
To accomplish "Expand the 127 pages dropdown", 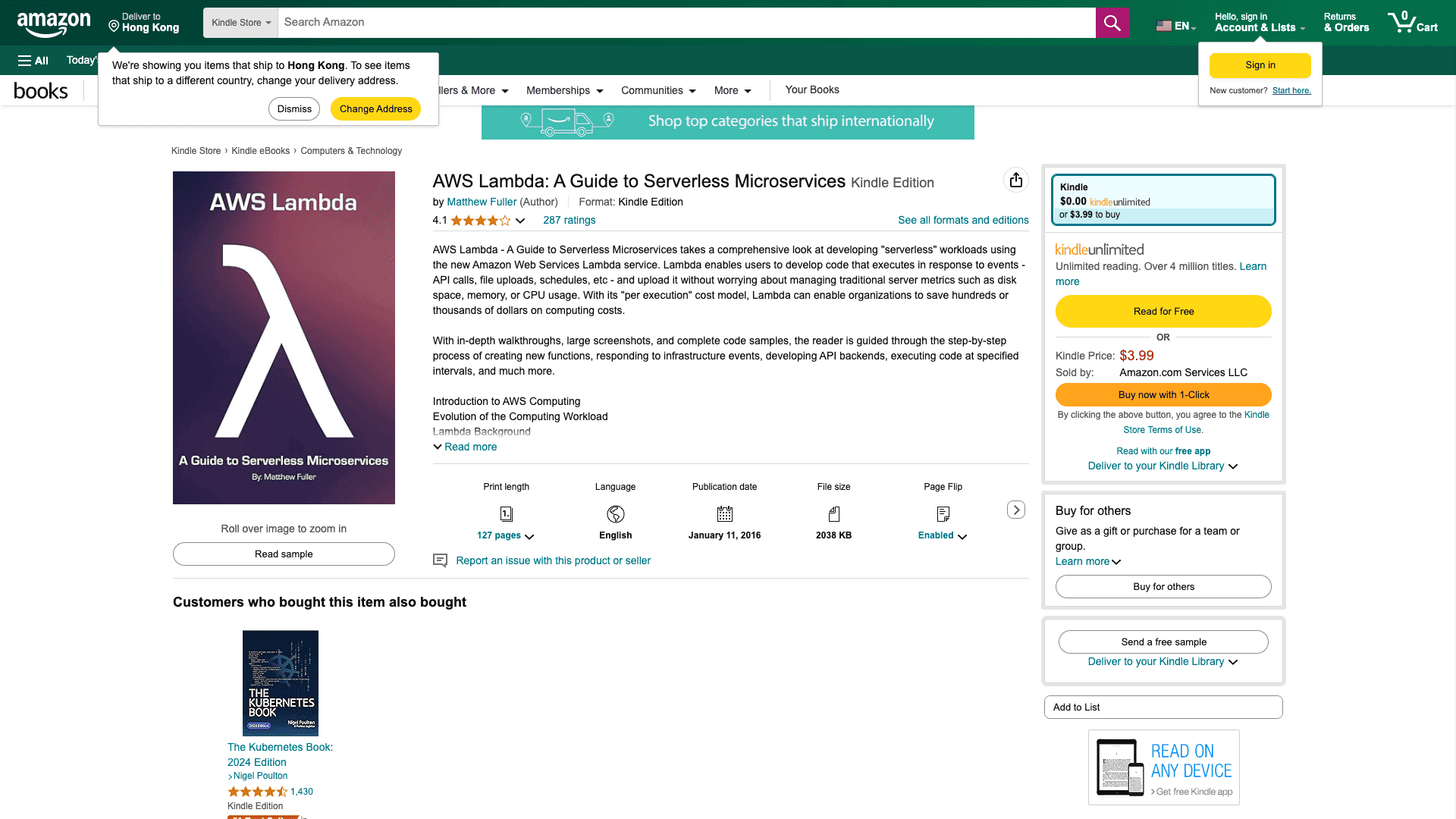I will point(506,535).
